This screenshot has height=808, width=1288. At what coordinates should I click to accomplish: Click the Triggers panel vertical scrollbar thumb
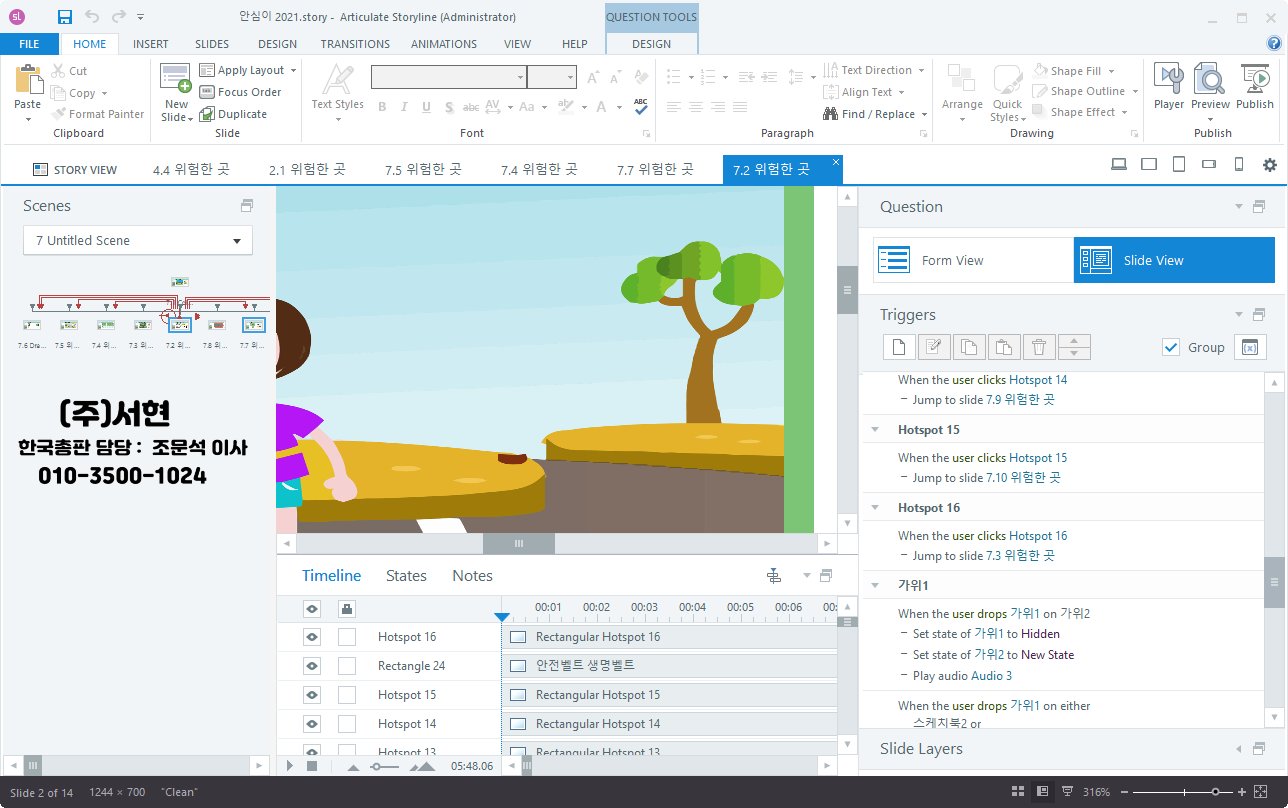tap(1275, 582)
